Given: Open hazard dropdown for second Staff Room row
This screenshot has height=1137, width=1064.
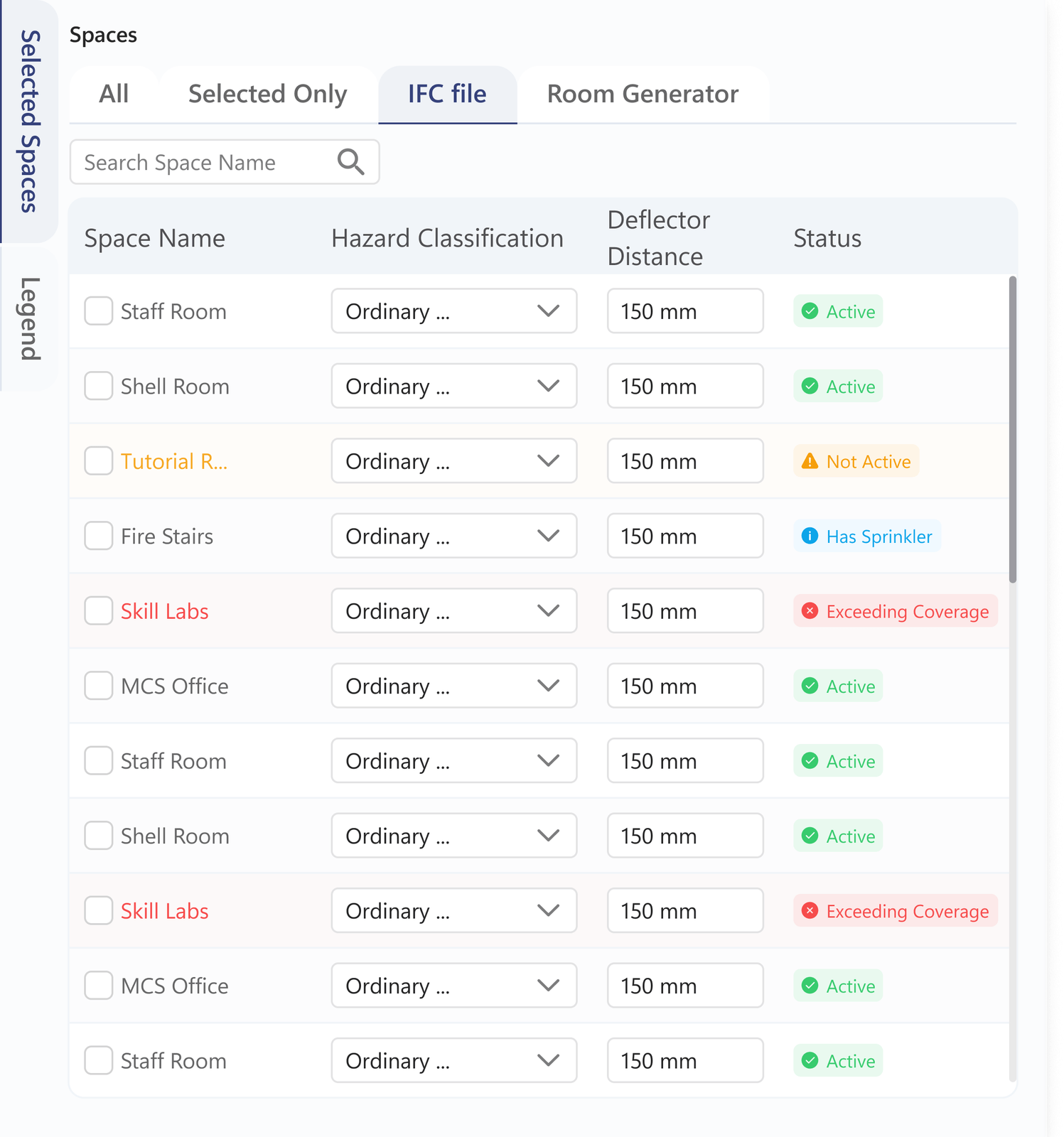Looking at the screenshot, I should coord(454,761).
